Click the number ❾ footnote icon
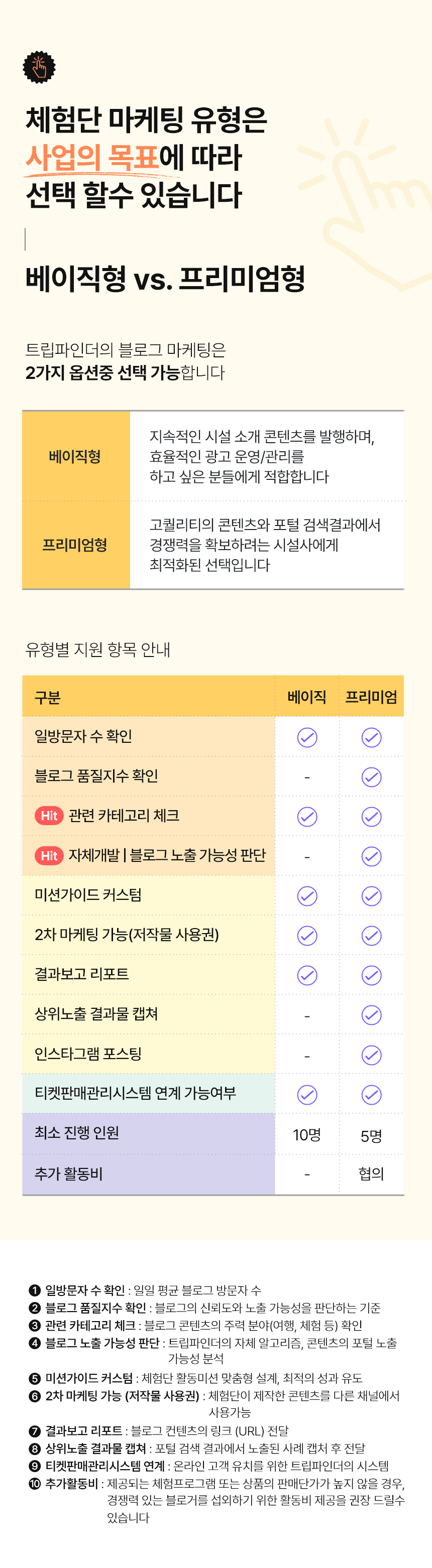This screenshot has height=1568, width=432. click(35, 1466)
